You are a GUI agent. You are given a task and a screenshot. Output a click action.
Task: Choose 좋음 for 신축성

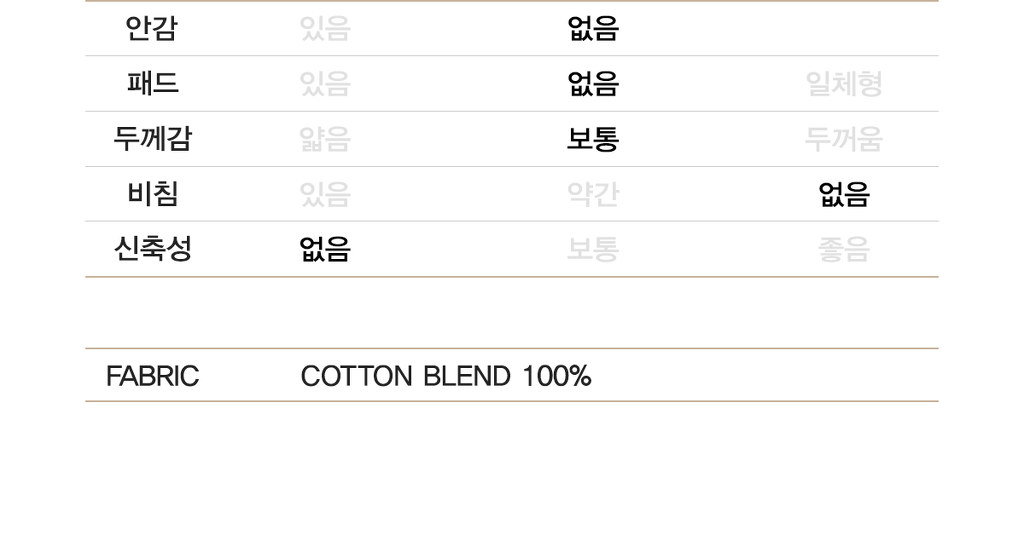coord(844,249)
